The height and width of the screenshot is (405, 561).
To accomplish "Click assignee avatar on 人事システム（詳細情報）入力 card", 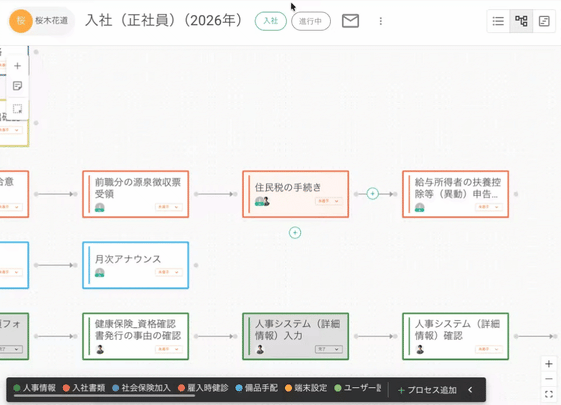I will click(x=260, y=349).
